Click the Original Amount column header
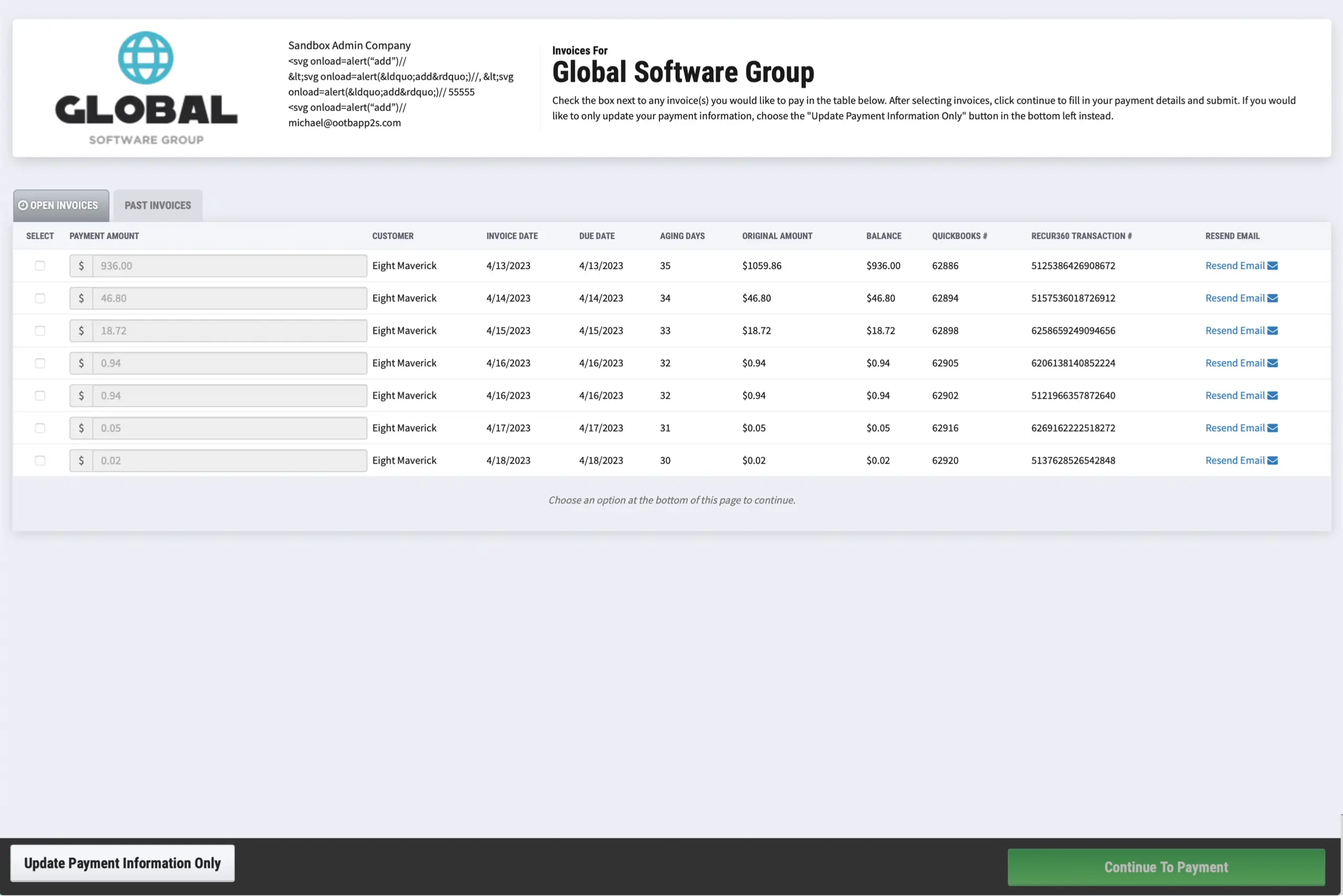 [777, 237]
